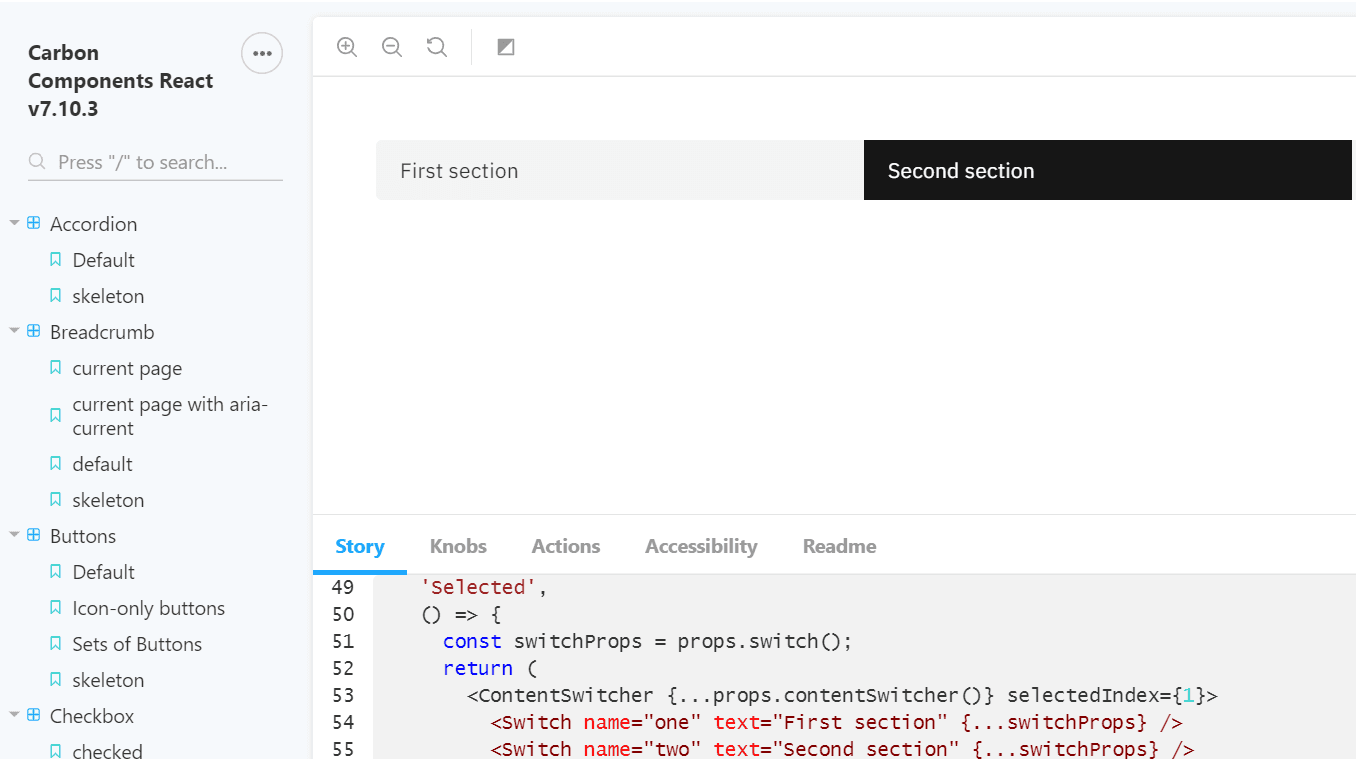Viewport: 1356px width, 759px height.
Task: Open the Sets of Buttons story
Action: tap(137, 644)
